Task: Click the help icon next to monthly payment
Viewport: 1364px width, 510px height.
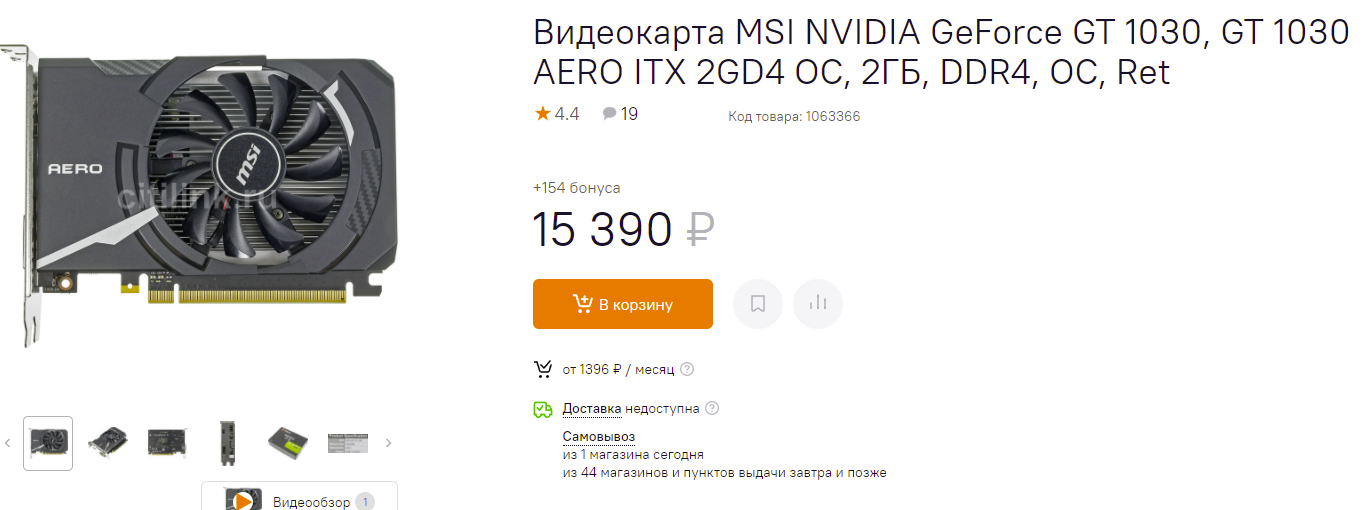Action: click(687, 369)
